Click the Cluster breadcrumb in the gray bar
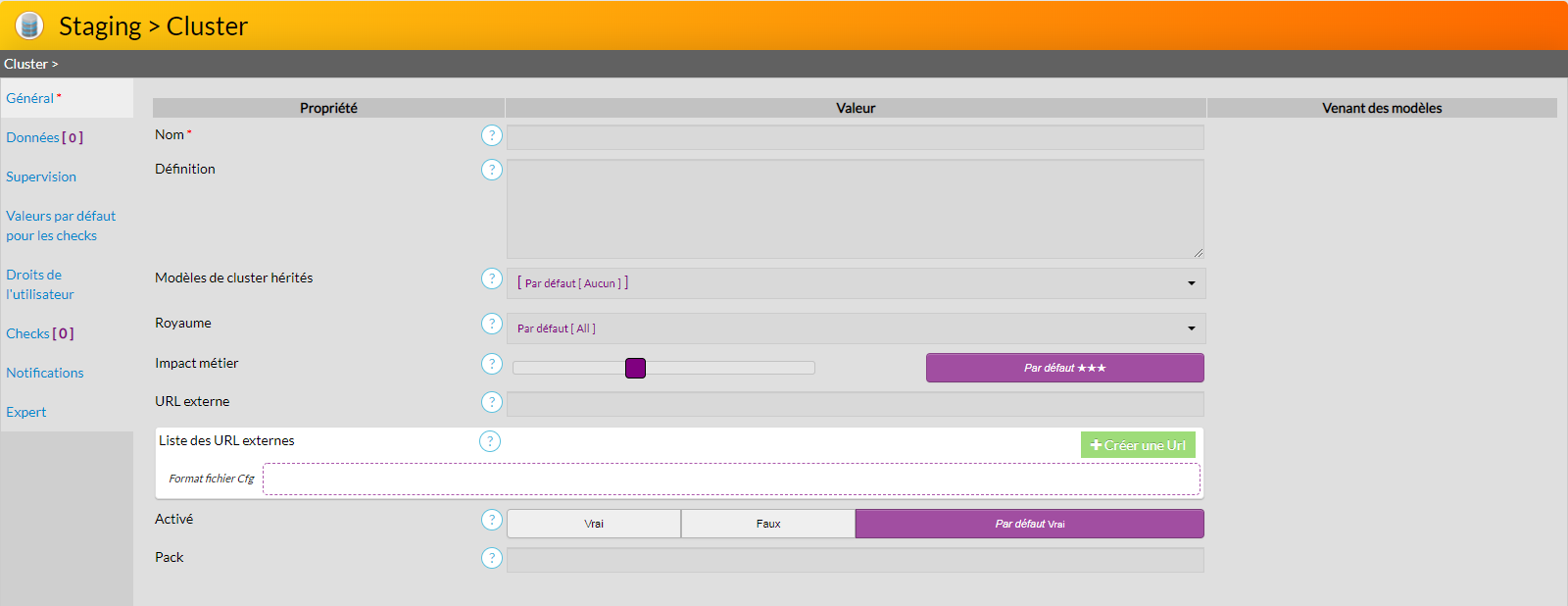The image size is (1568, 606). click(x=26, y=64)
